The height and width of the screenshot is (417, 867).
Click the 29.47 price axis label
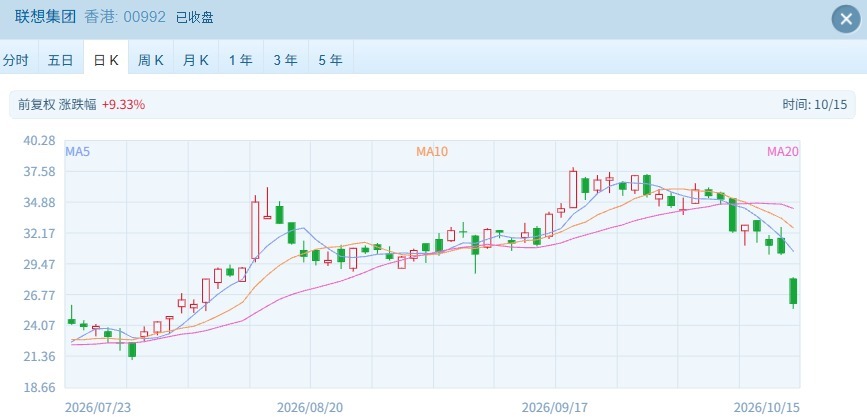(39, 264)
